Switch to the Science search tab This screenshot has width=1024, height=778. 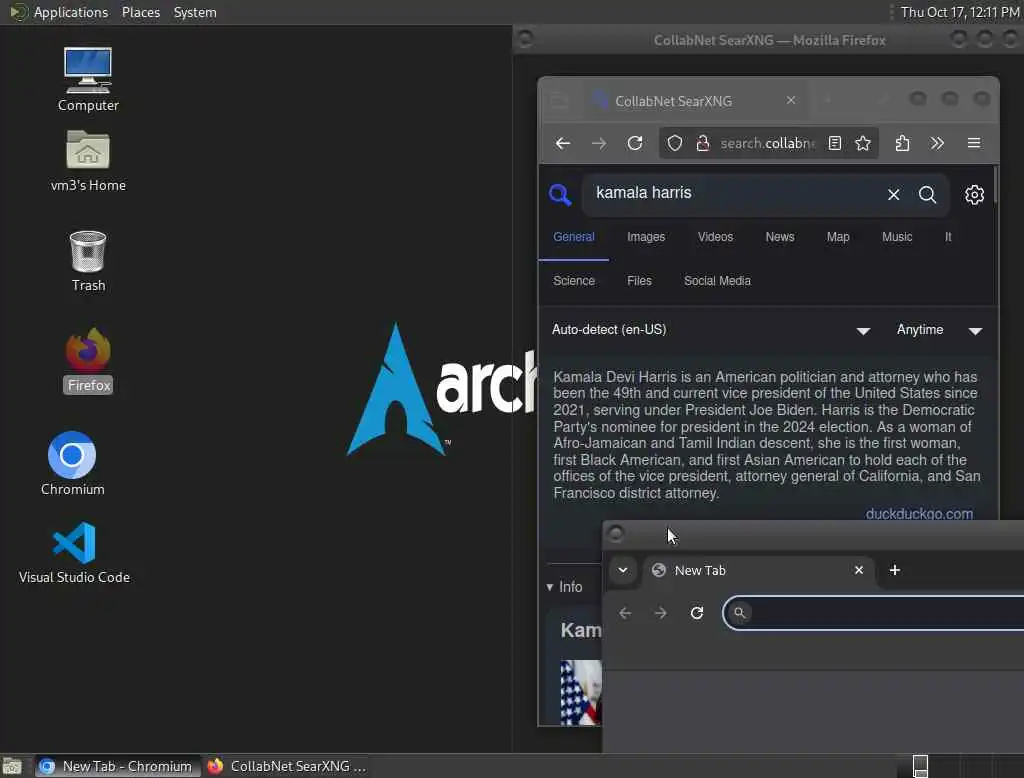coord(574,281)
